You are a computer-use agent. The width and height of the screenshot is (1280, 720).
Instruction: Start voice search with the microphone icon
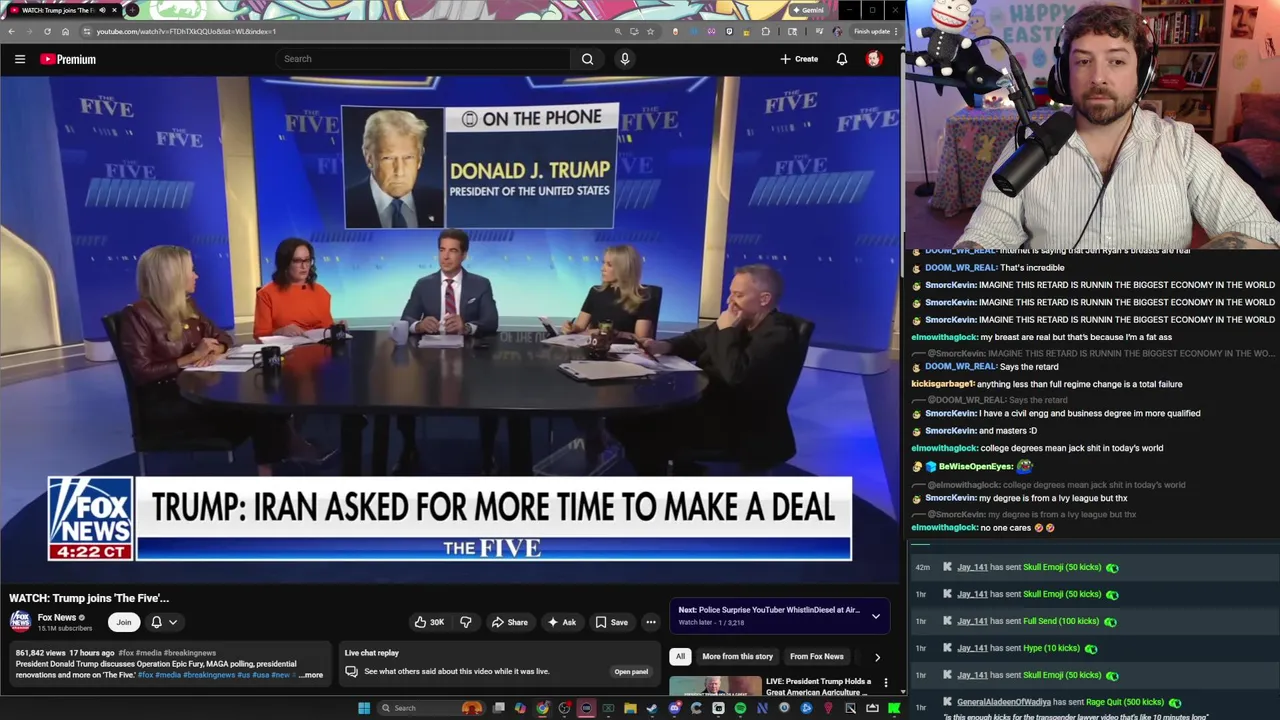click(625, 59)
